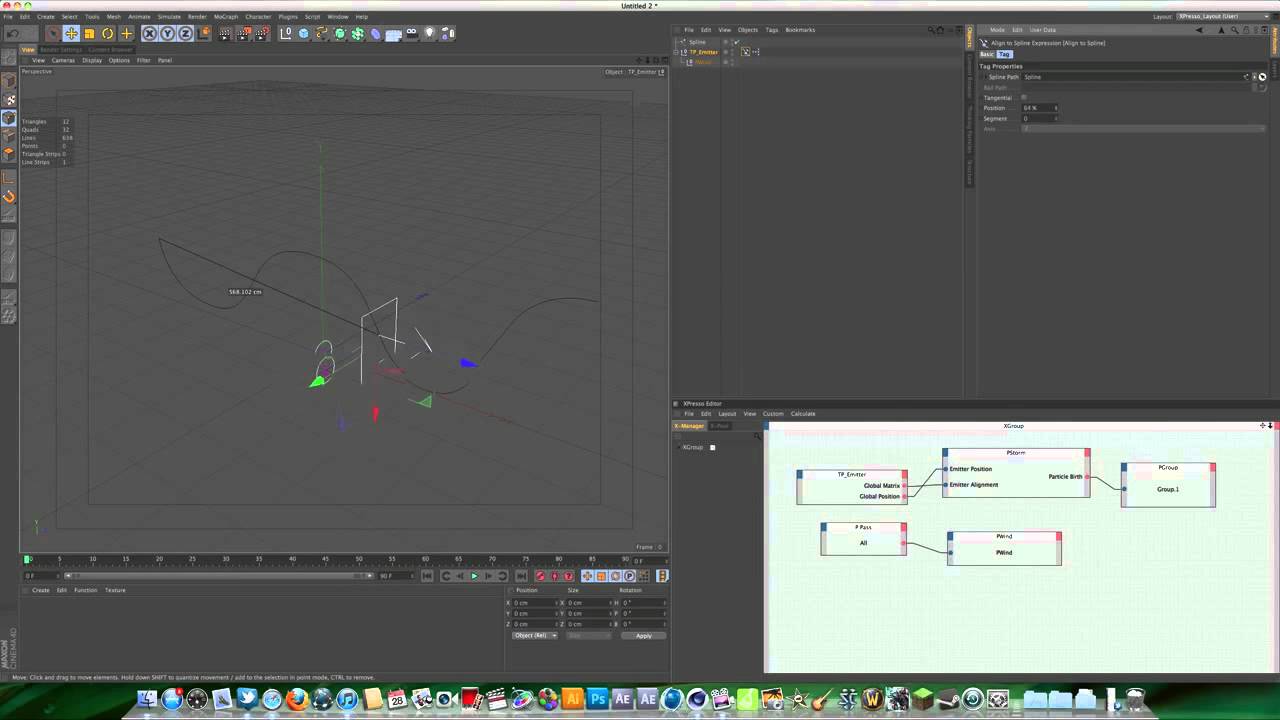The height and width of the screenshot is (720, 1280).
Task: Select the Scale tool icon
Action: (x=89, y=33)
